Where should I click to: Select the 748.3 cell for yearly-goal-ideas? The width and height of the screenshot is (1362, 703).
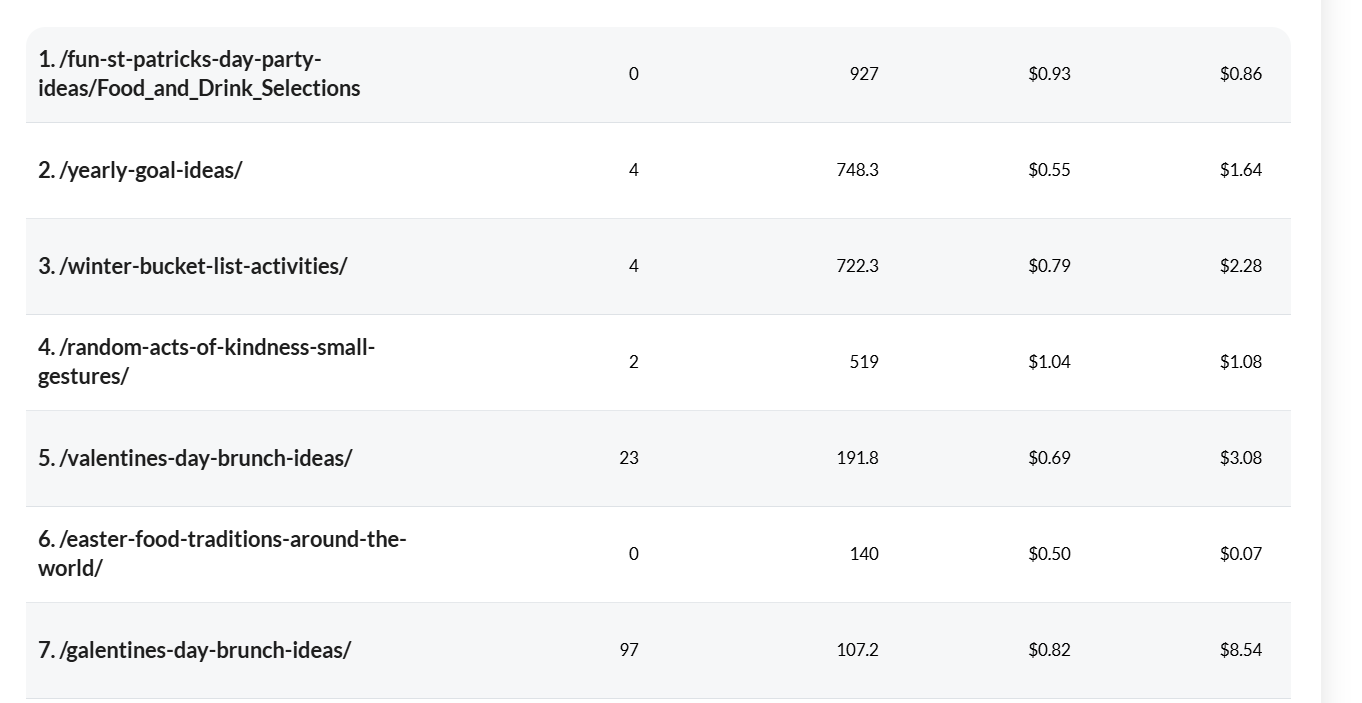[857, 170]
